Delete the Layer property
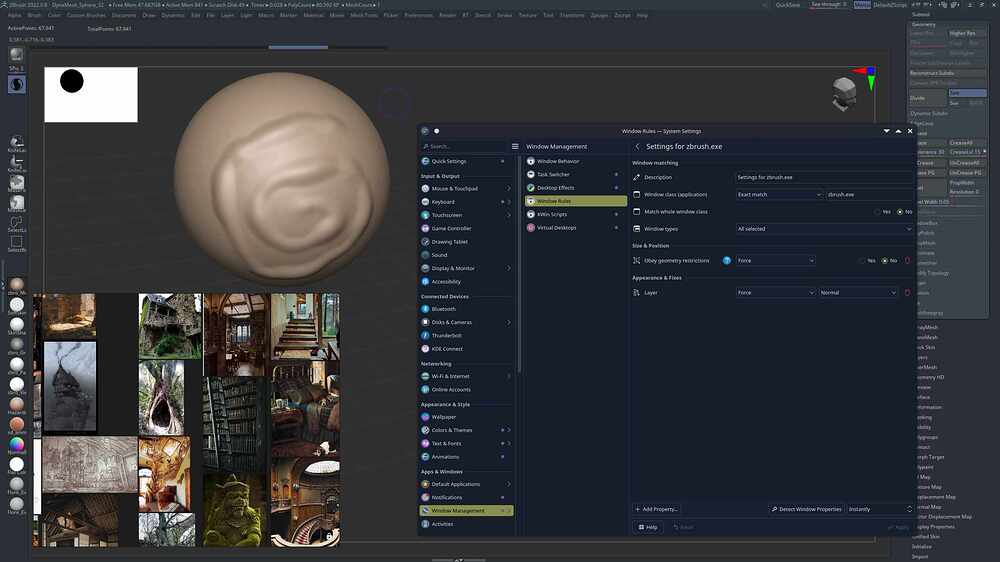1000x562 pixels. [x=908, y=293]
